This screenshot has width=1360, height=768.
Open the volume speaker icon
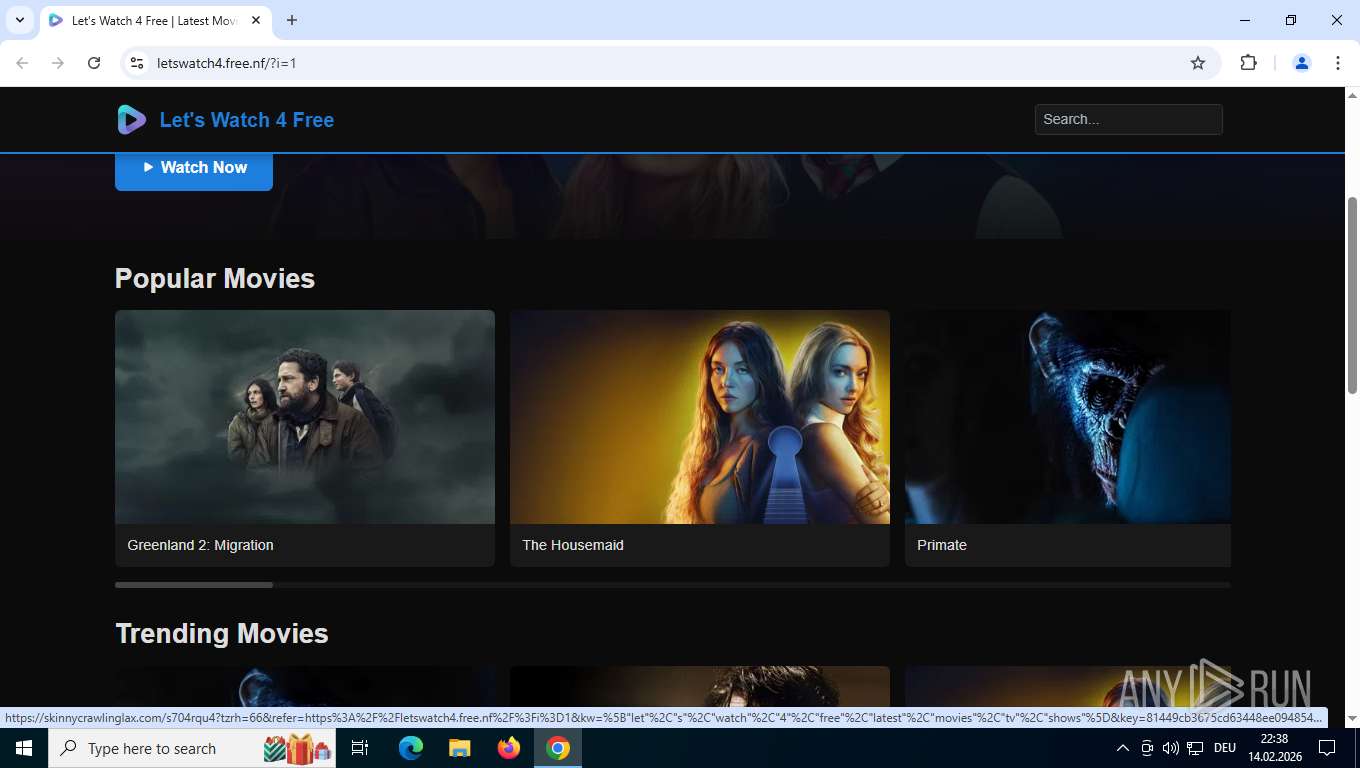(1171, 748)
